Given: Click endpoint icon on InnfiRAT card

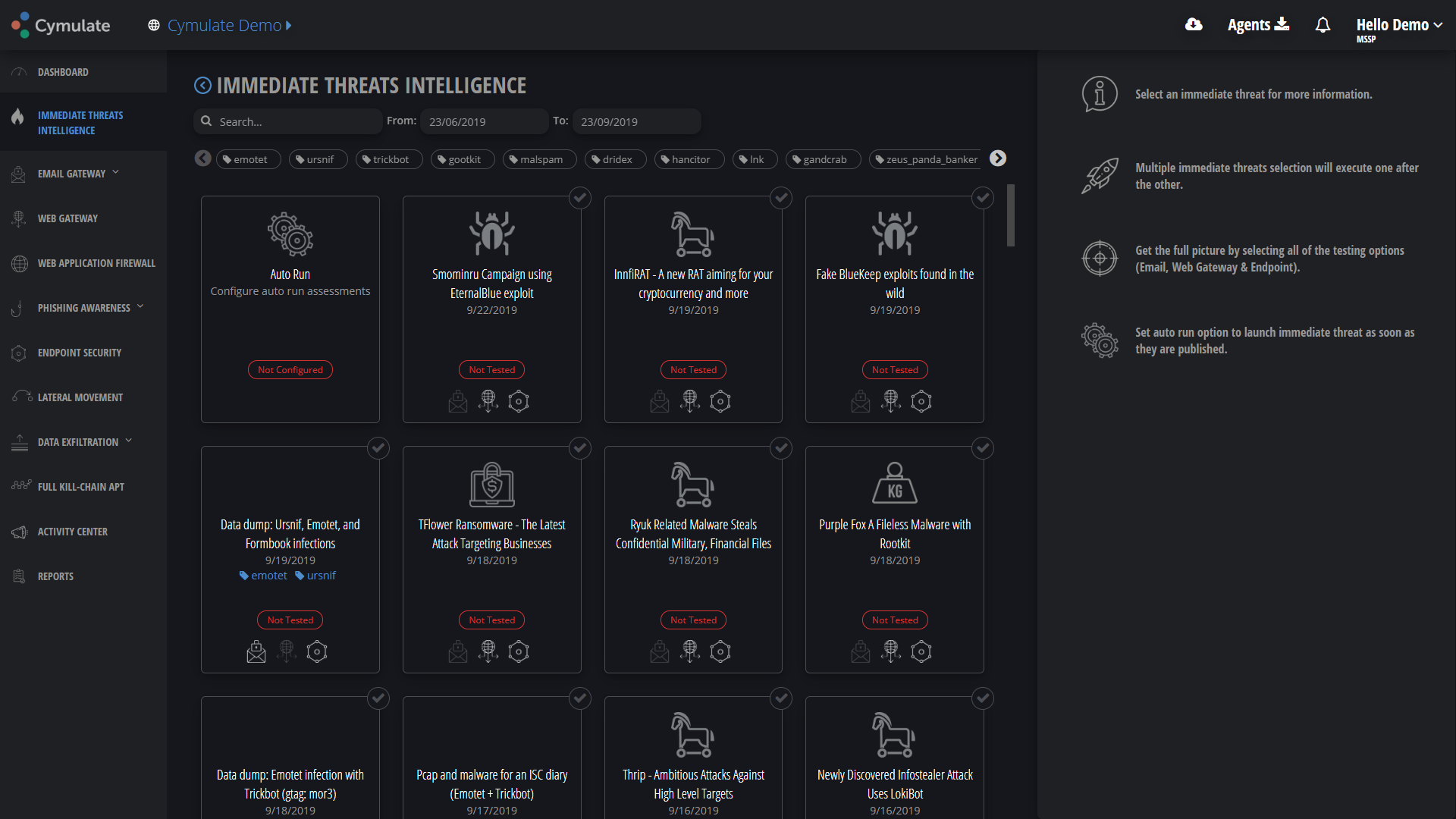Looking at the screenshot, I should [720, 401].
